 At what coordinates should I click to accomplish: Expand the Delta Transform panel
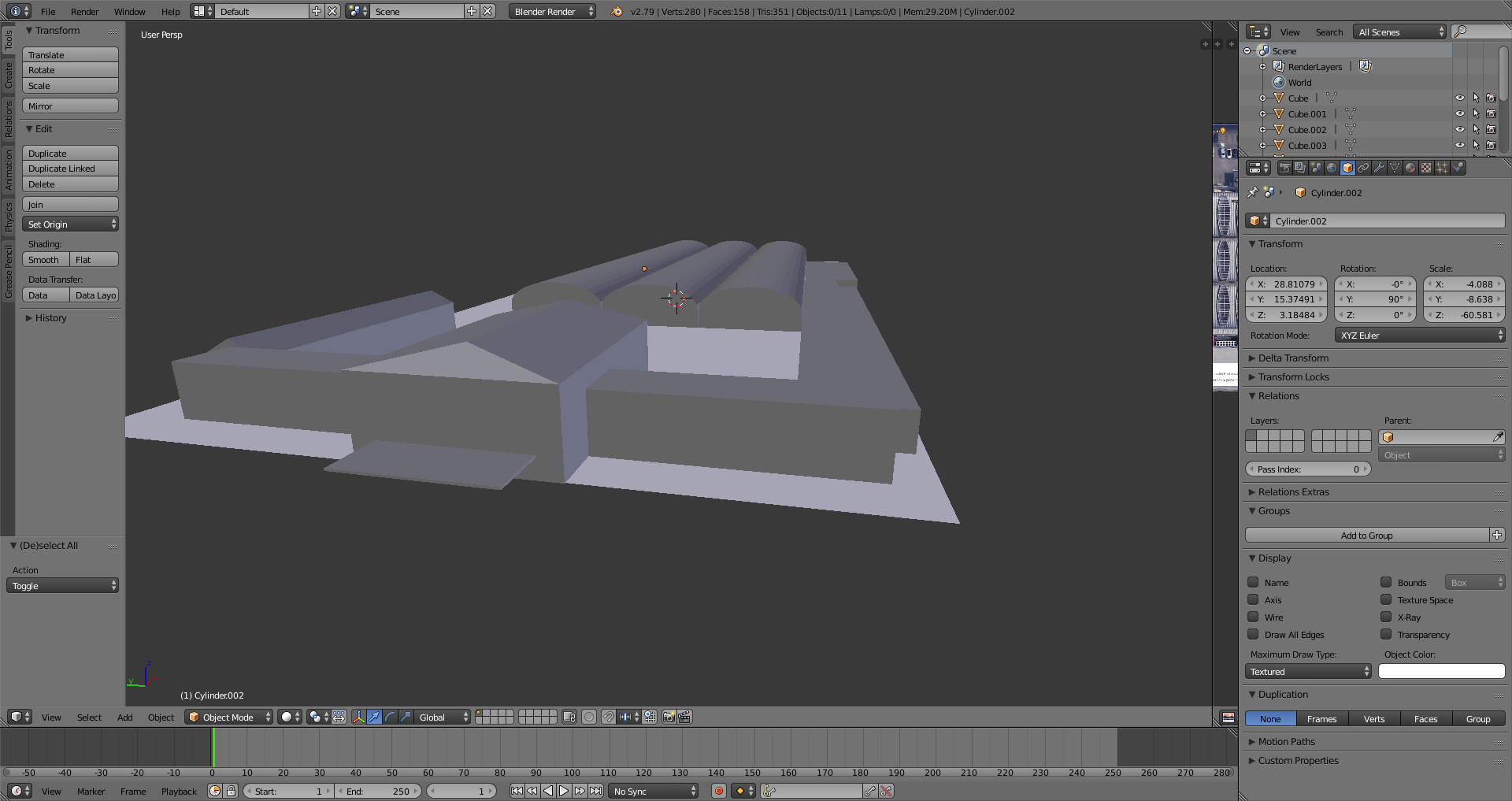pos(1293,358)
